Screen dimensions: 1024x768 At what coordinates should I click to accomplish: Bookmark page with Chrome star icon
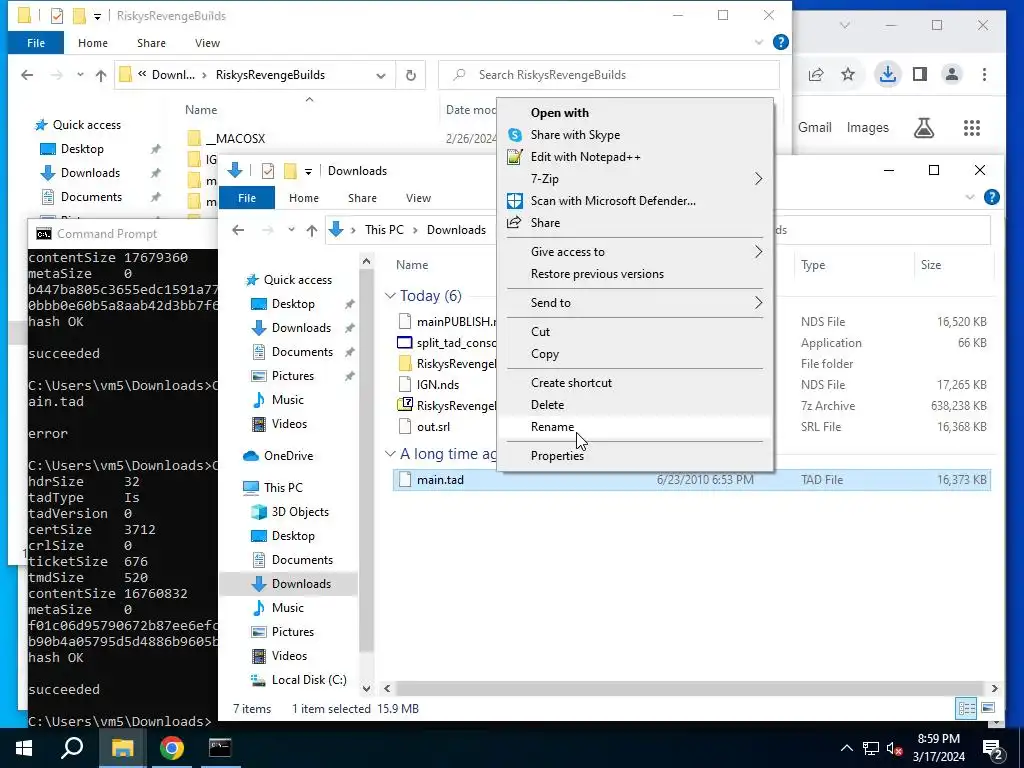tap(848, 74)
